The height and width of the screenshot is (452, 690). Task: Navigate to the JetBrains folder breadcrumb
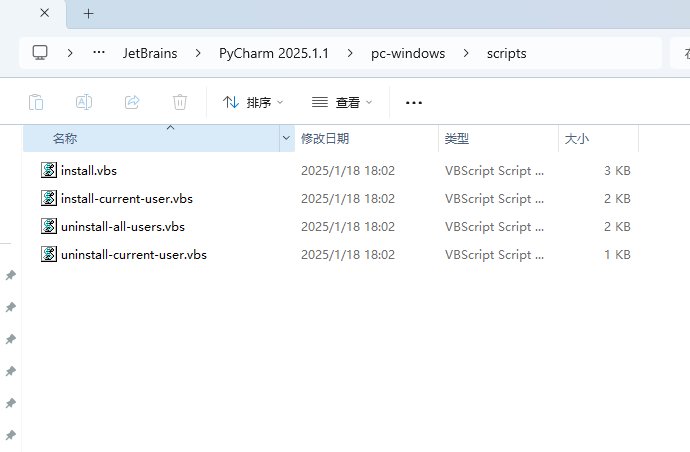pyautogui.click(x=150, y=53)
